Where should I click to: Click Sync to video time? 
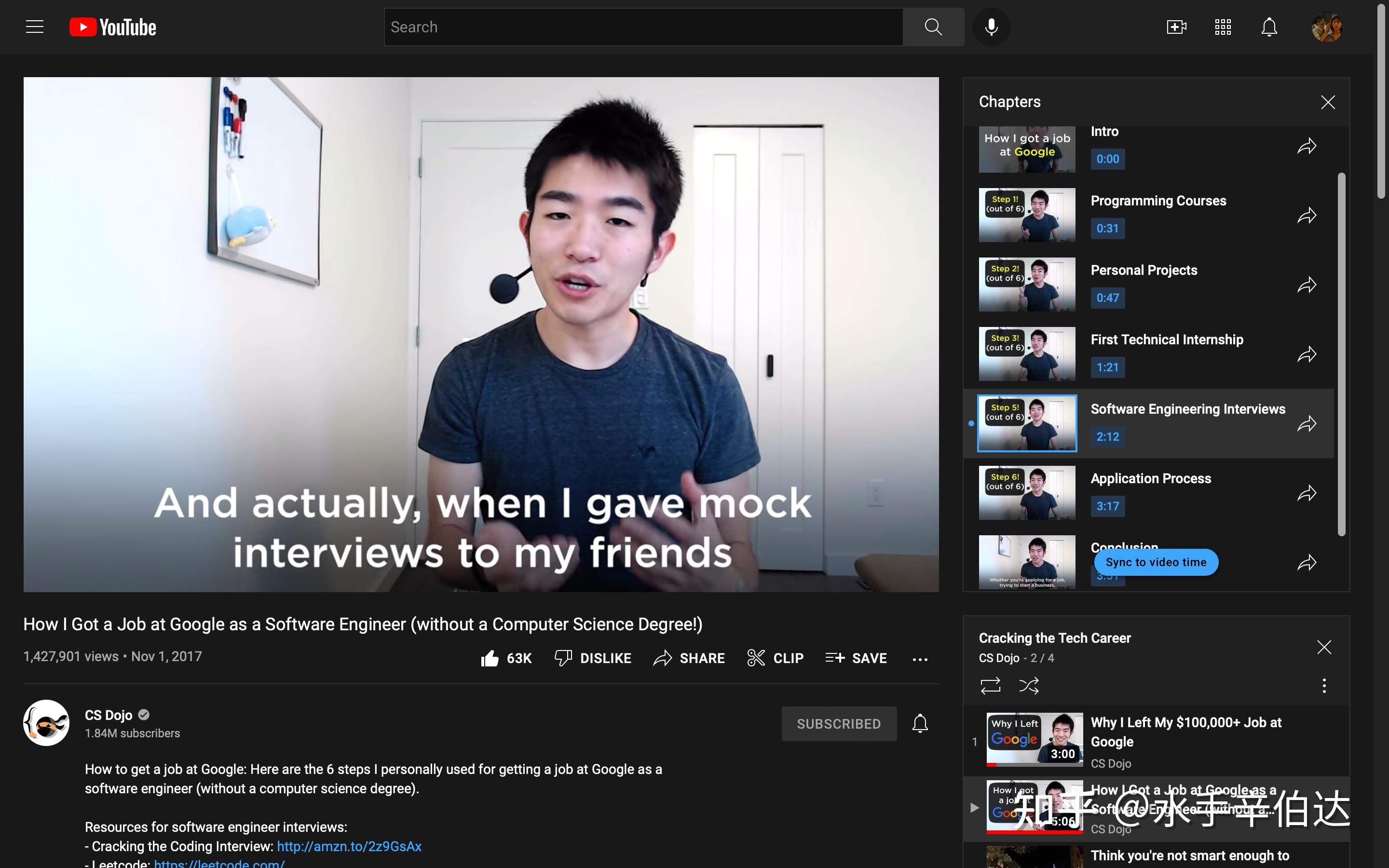(1156, 562)
